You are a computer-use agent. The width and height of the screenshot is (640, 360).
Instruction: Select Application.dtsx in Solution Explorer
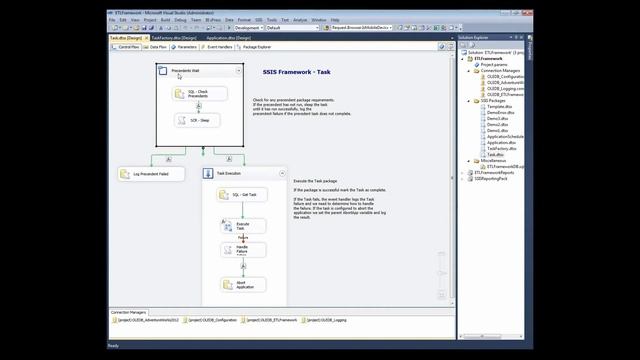tap(501, 143)
